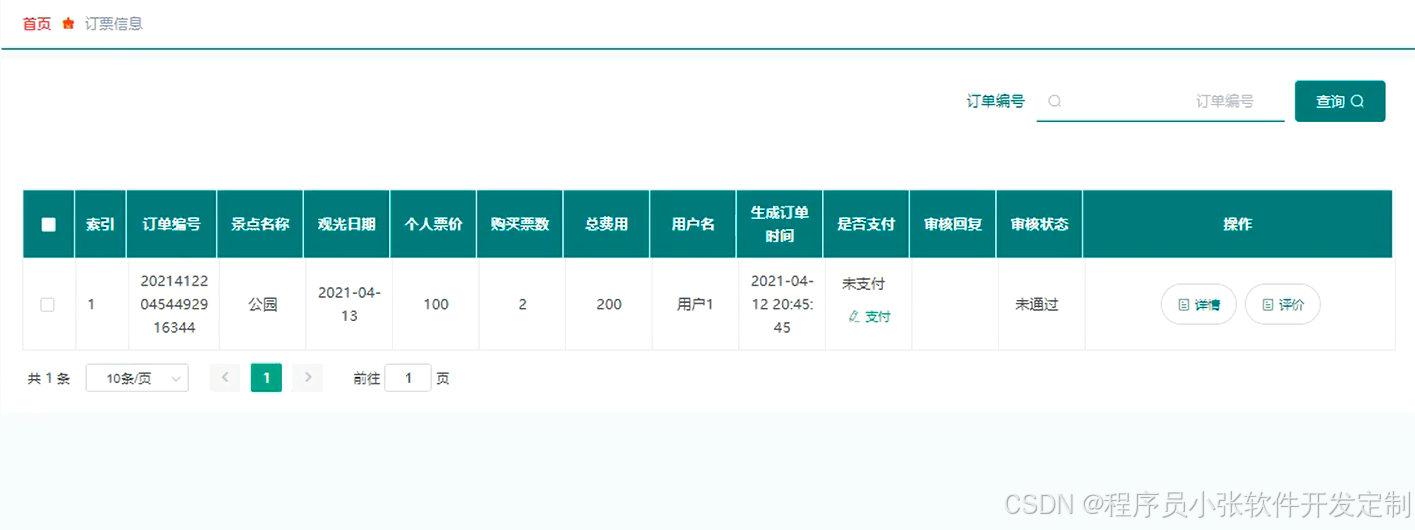
Task: Click the document icon inside 详情 button
Action: (x=1184, y=304)
